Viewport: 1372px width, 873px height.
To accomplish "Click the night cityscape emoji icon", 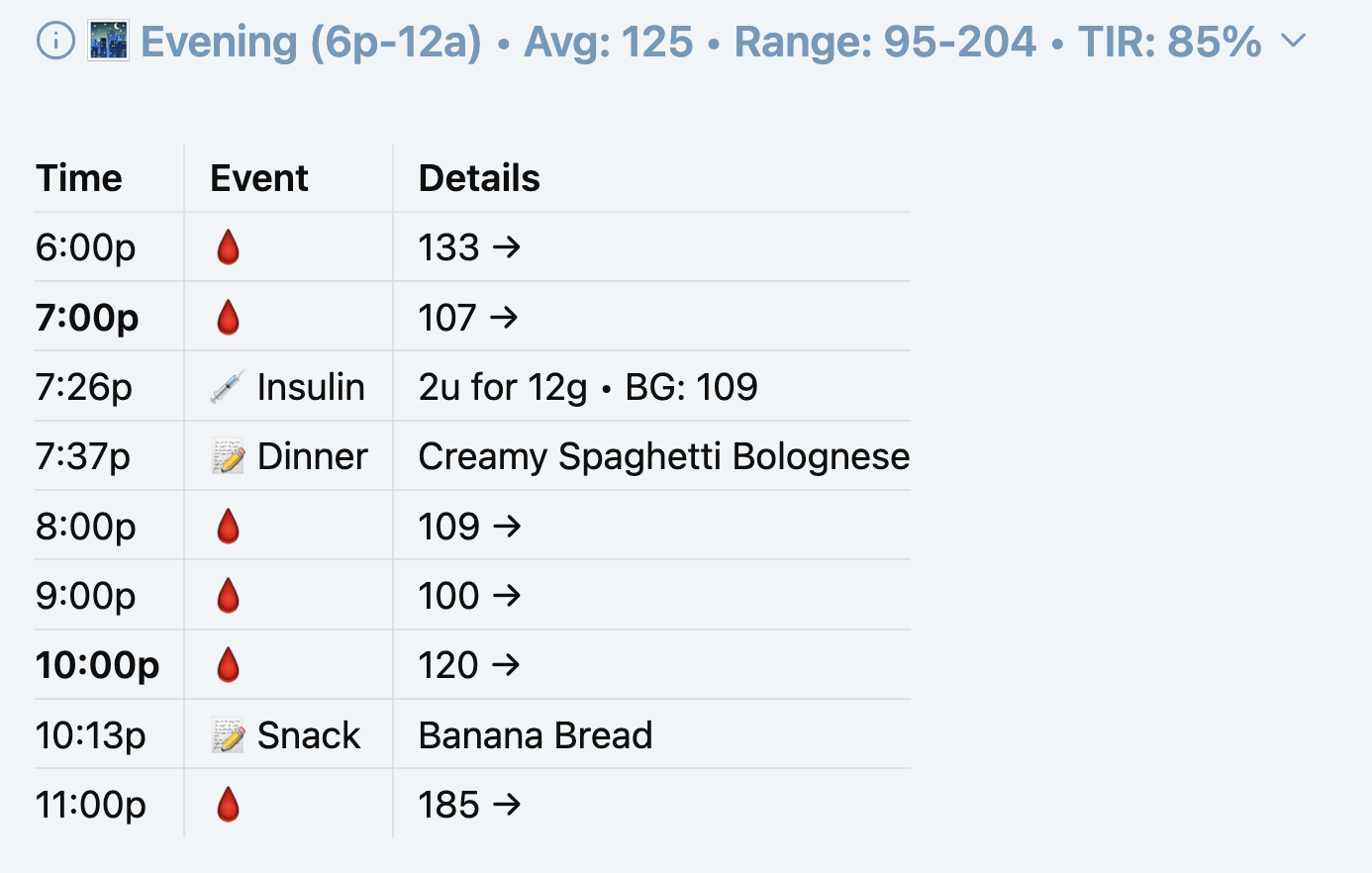I will pos(108,42).
